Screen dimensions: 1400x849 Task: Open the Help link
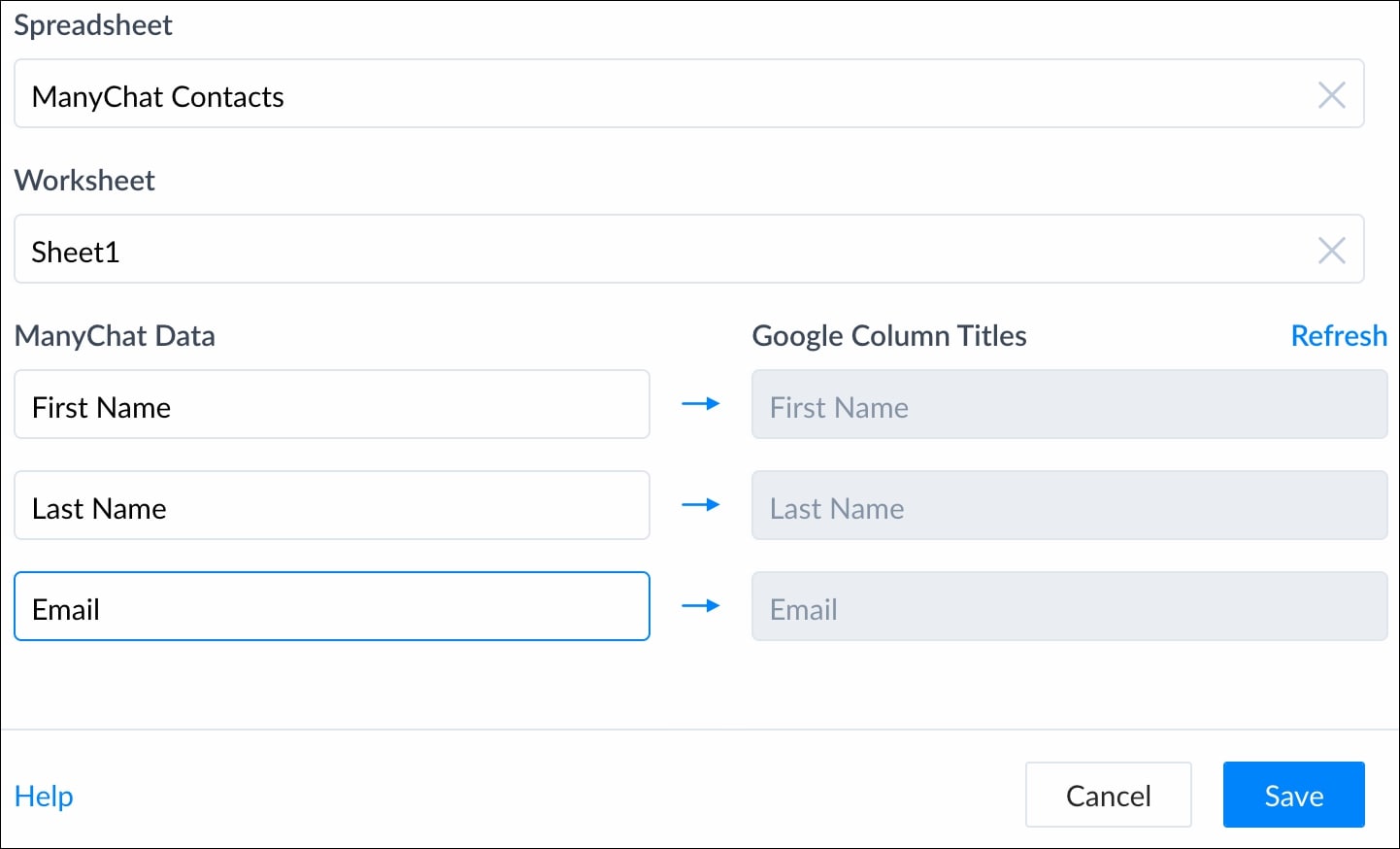pyautogui.click(x=44, y=797)
